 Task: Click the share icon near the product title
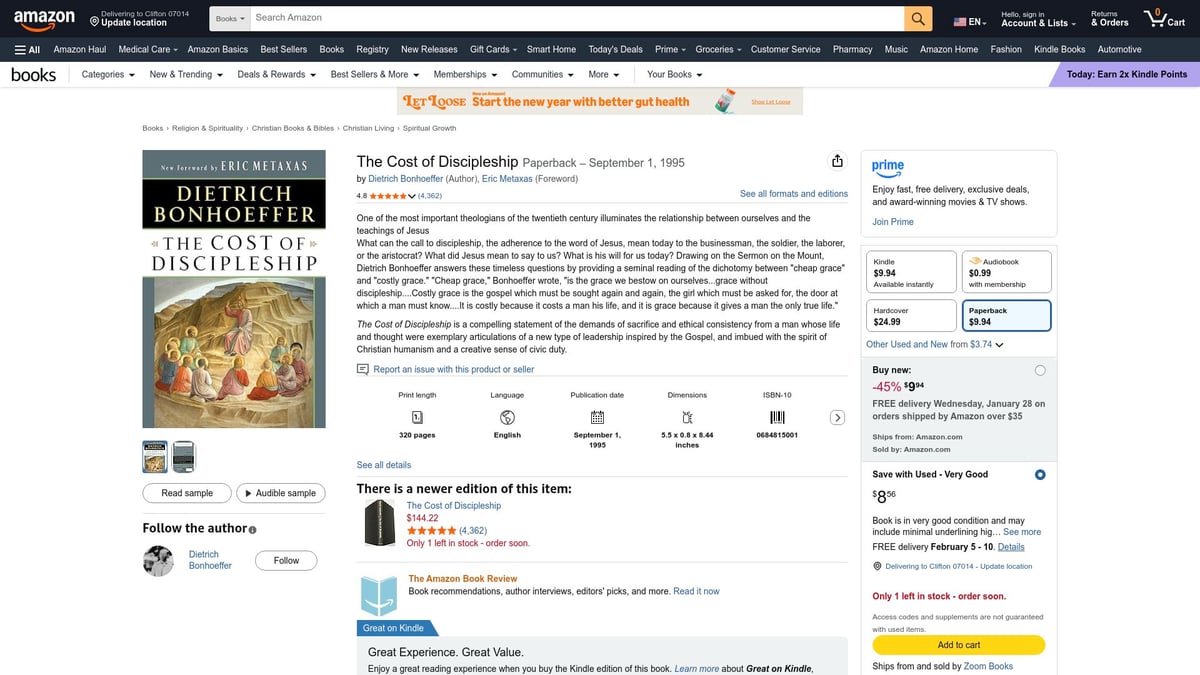(x=837, y=160)
